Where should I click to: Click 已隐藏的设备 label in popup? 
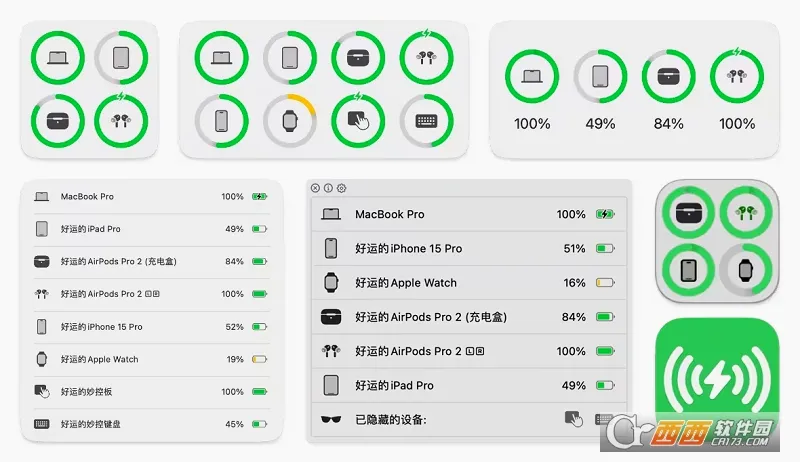391,420
